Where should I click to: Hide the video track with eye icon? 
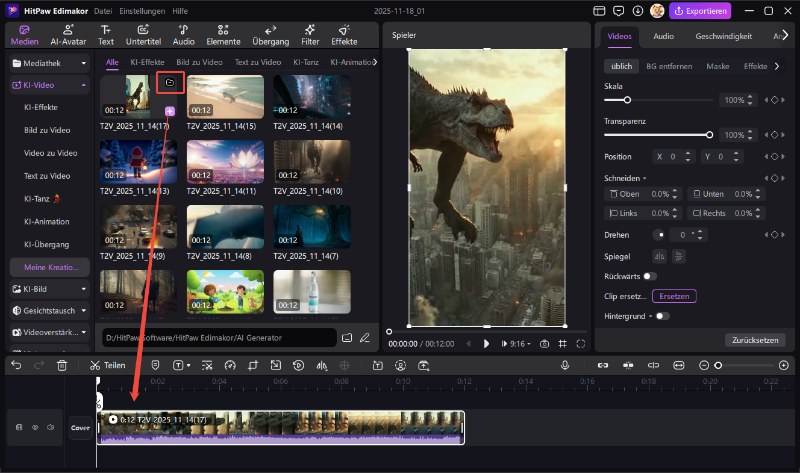35,428
